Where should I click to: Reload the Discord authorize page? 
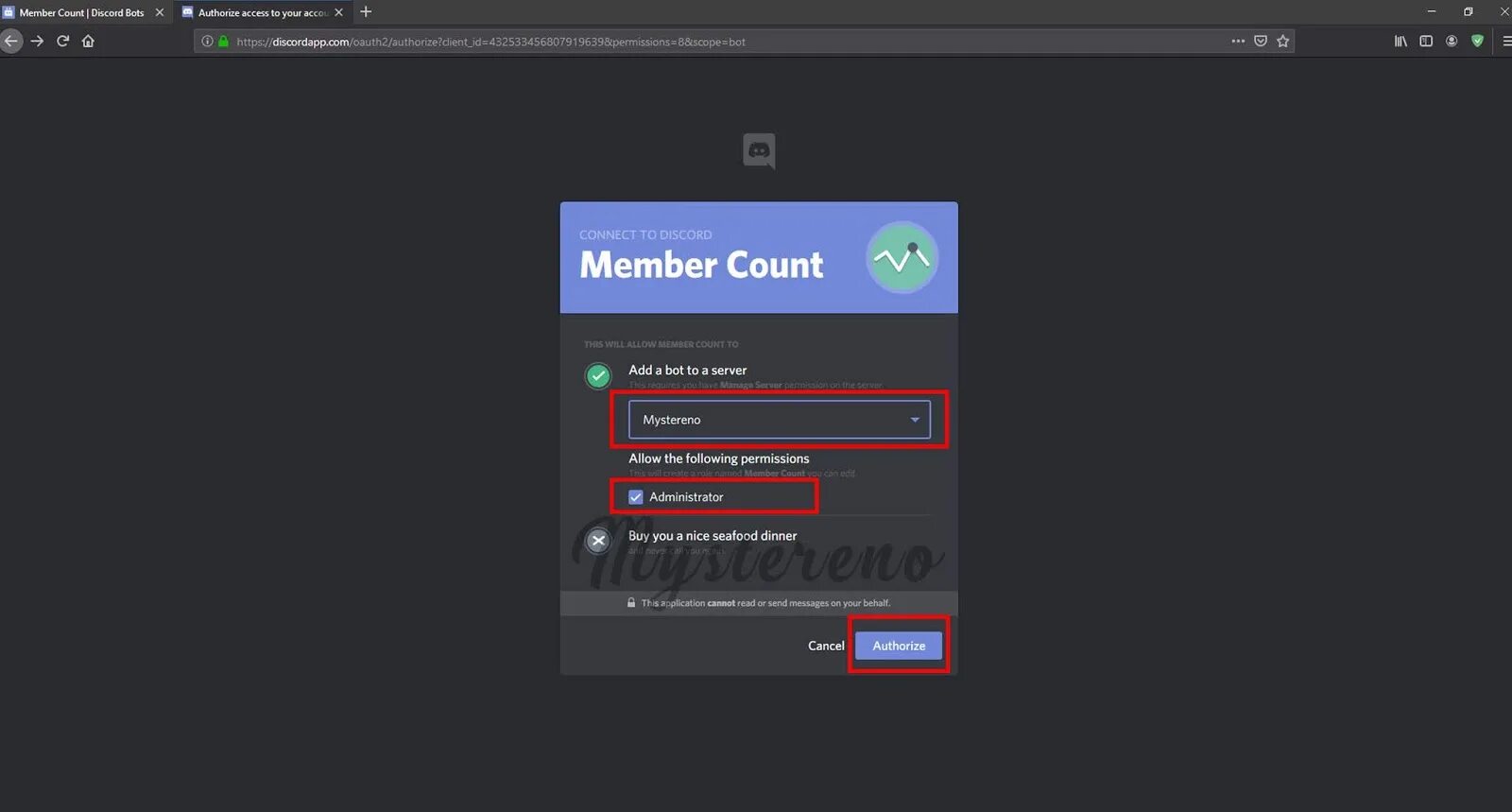coord(62,41)
